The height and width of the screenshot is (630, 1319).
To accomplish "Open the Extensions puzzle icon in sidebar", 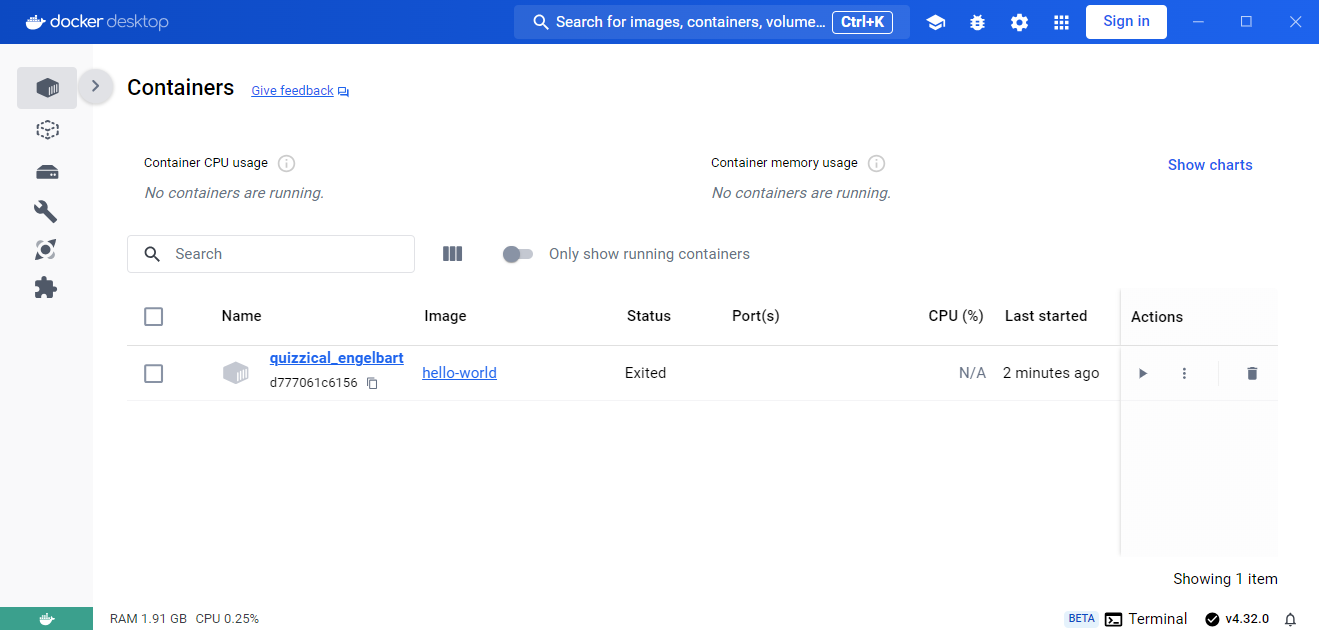I will [46, 288].
